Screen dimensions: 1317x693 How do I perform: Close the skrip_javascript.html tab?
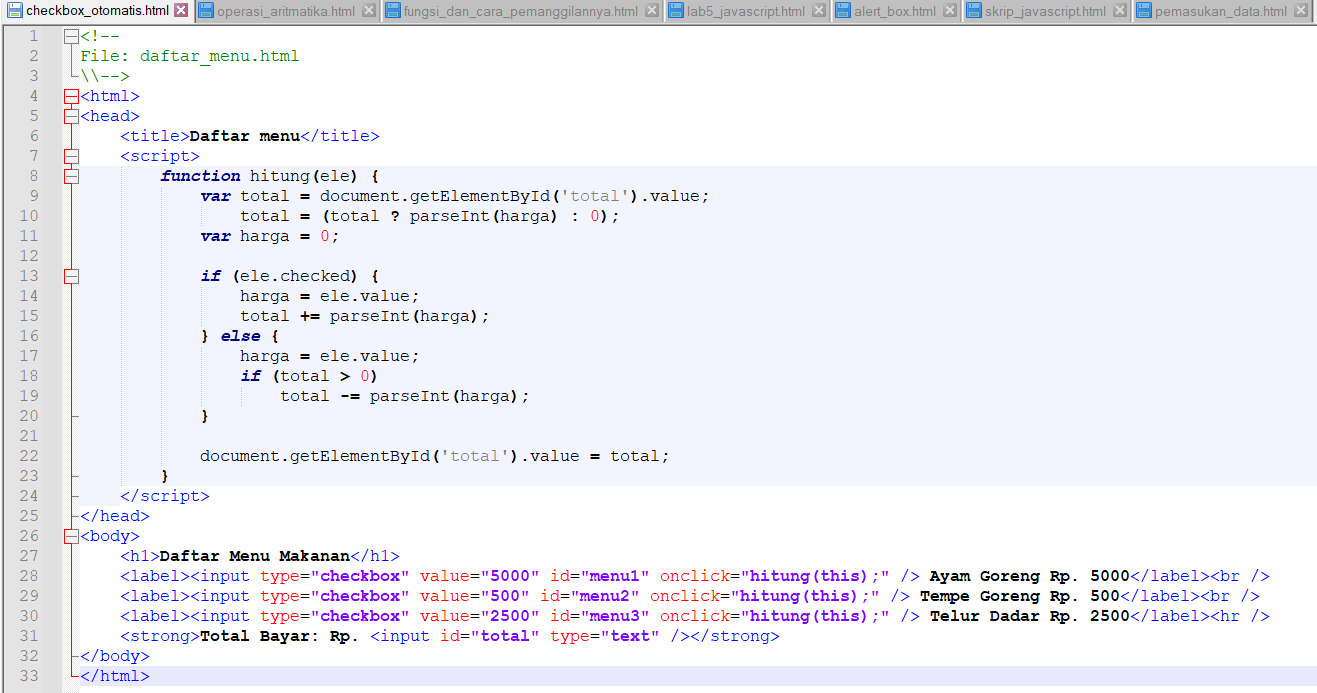click(1119, 12)
